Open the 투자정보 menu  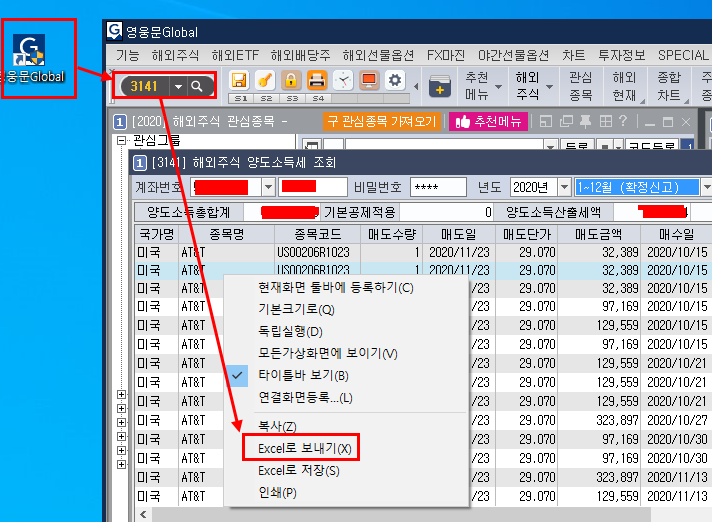point(622,55)
